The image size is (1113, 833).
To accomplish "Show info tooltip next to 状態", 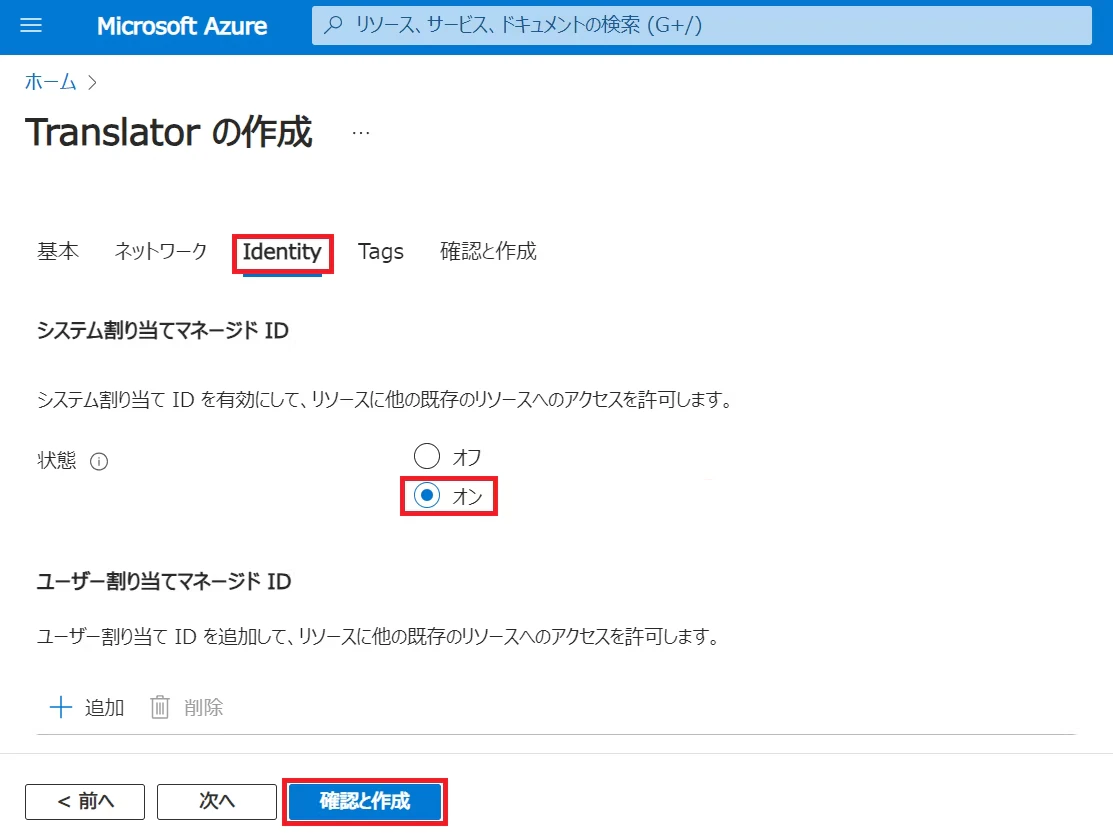I will (99, 462).
